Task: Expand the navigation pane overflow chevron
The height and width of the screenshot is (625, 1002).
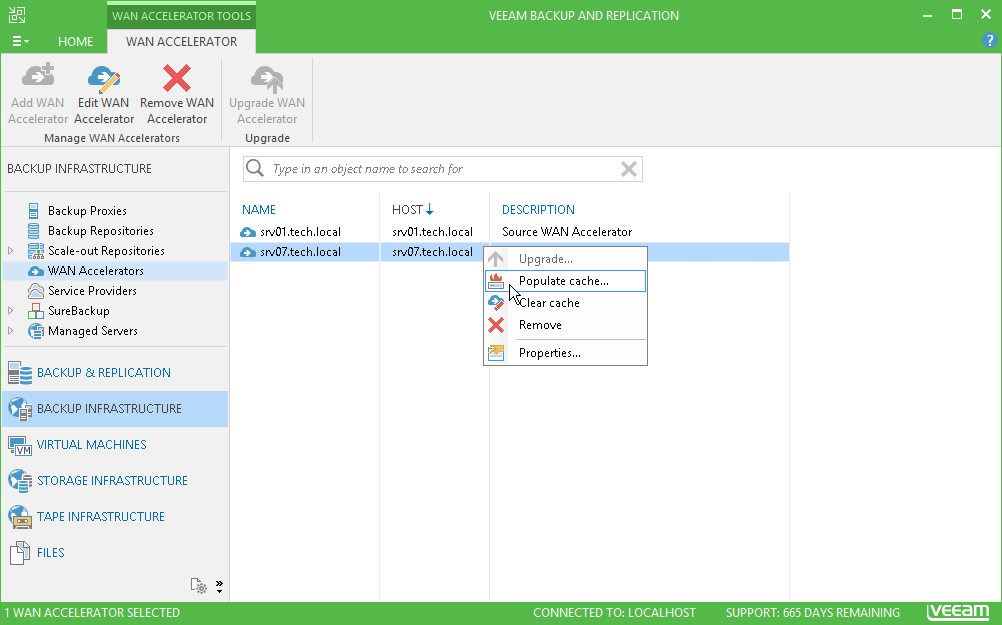Action: (x=219, y=586)
